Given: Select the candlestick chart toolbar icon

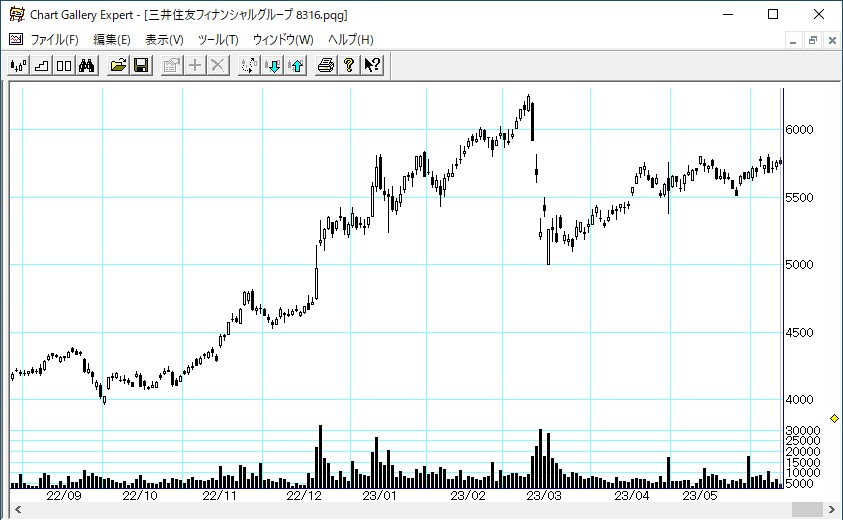Looking at the screenshot, I should click(x=18, y=66).
